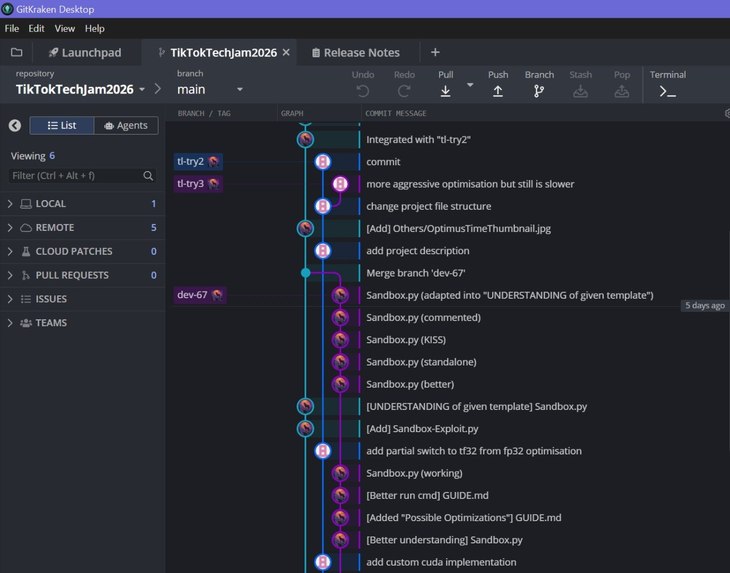Select commit node for 'add project description'
This screenshot has height=573, width=730.
tap(323, 250)
